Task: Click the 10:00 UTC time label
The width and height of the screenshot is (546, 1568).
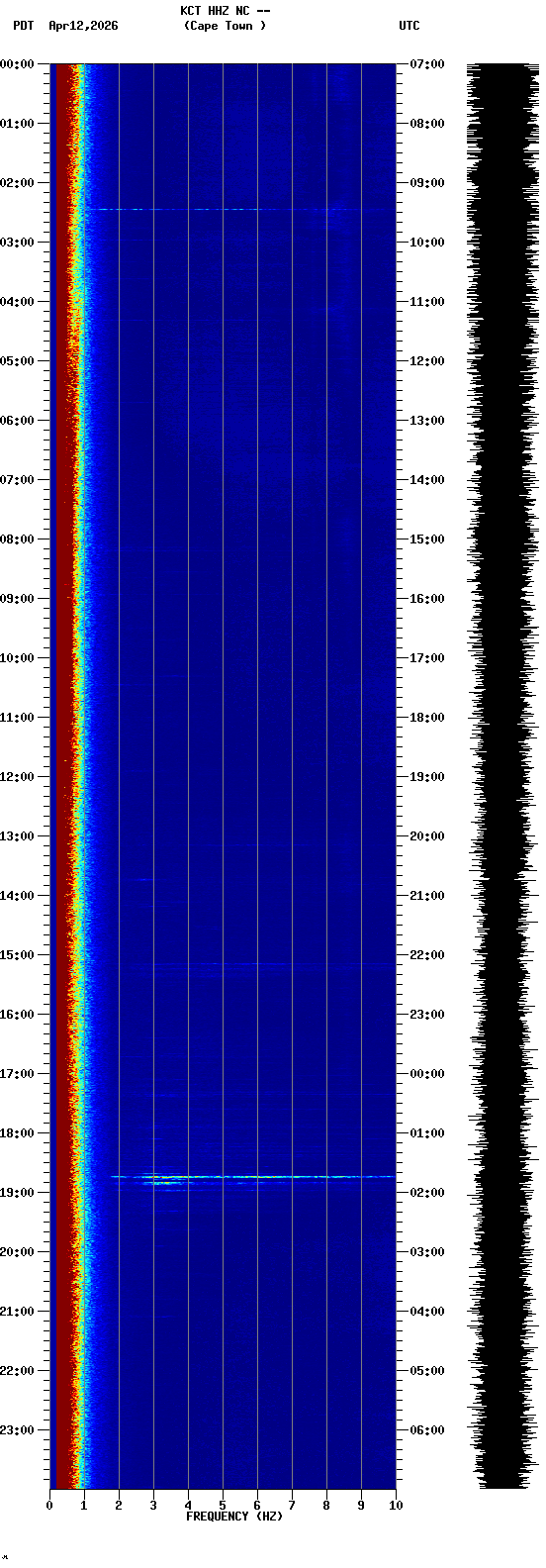Action: (426, 243)
